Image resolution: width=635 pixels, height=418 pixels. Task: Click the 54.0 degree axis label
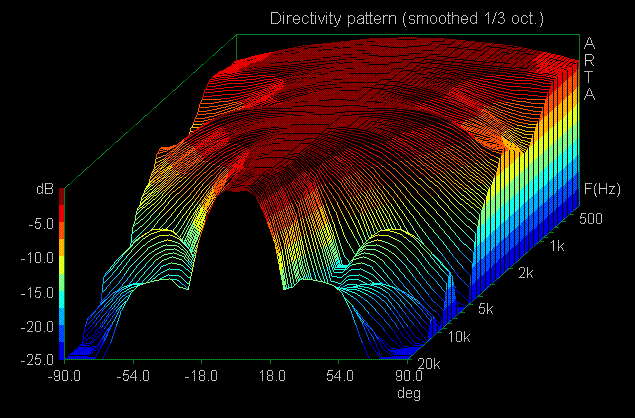click(341, 375)
